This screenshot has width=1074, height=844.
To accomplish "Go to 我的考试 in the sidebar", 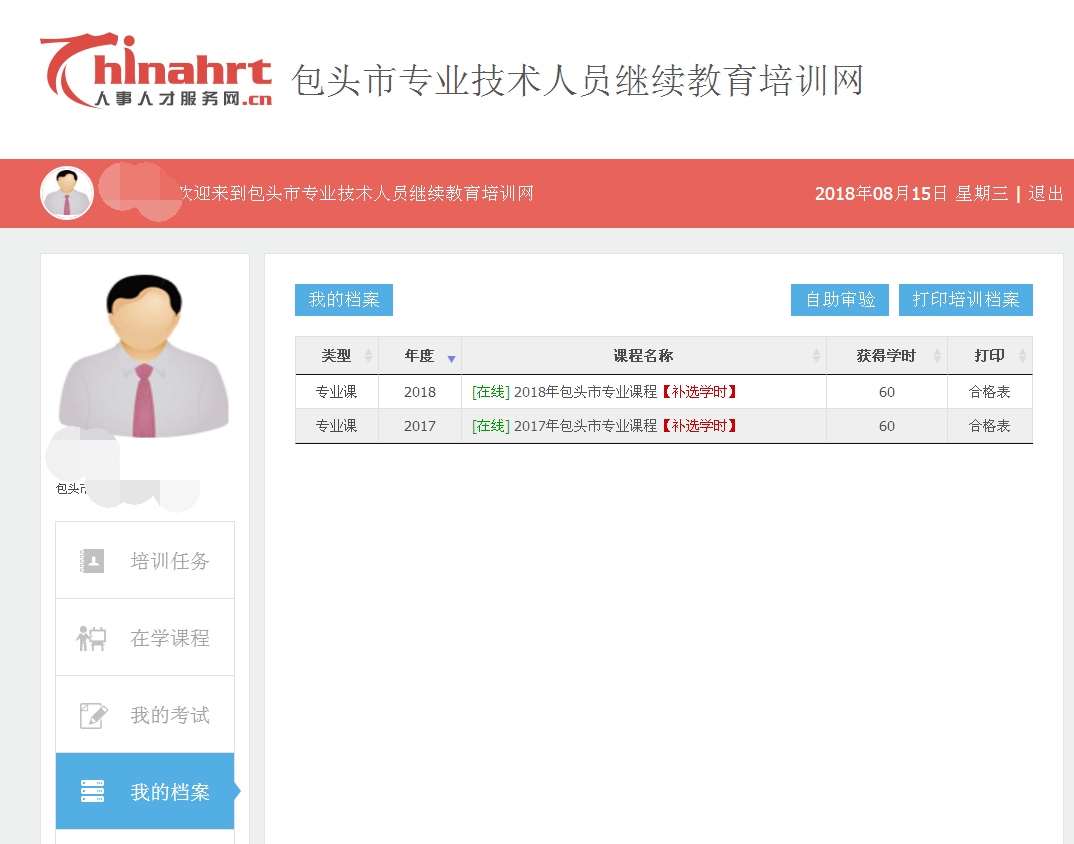I will (170, 715).
